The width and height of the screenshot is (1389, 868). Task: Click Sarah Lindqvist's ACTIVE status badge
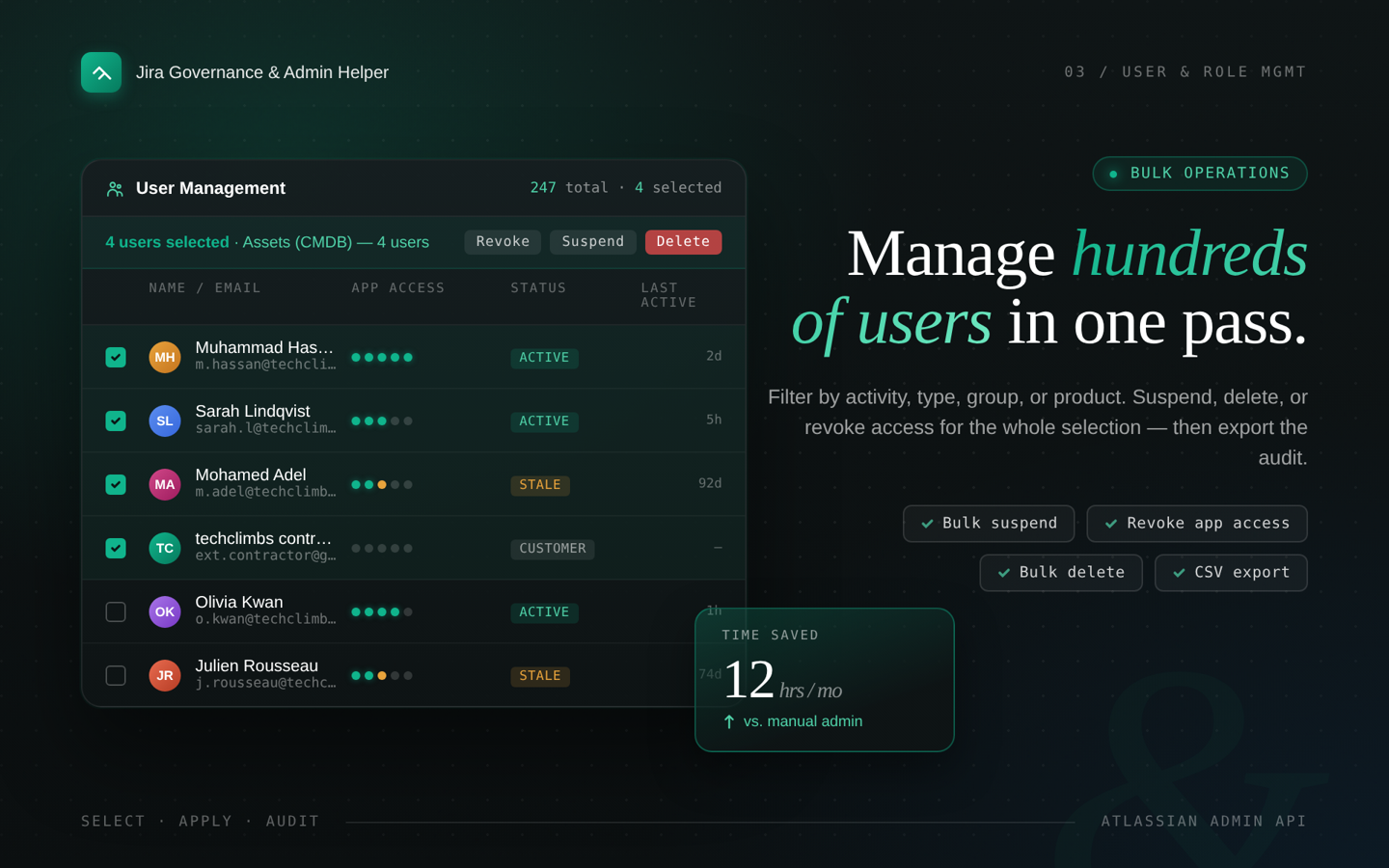point(544,421)
